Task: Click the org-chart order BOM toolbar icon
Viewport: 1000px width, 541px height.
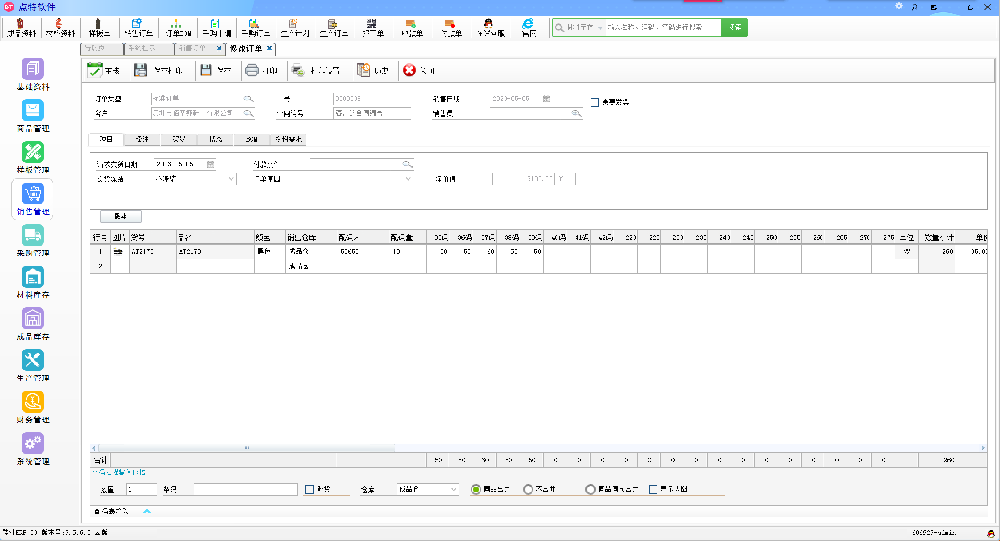Action: [x=178, y=27]
